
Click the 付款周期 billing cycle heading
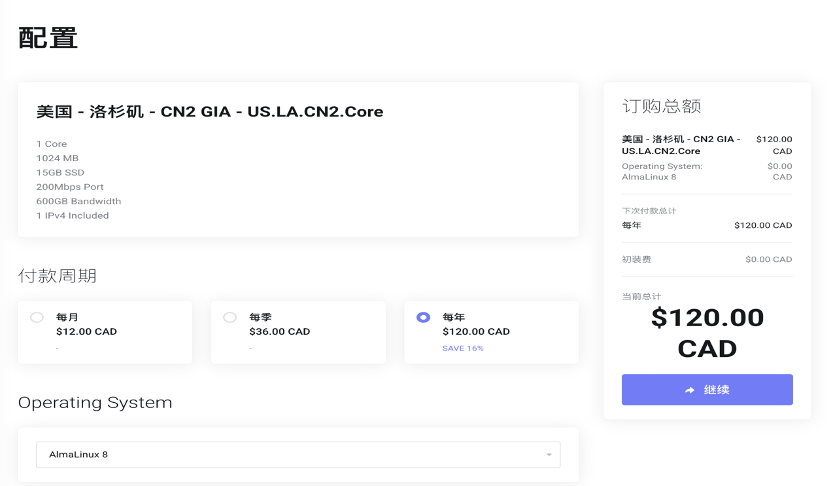coord(57,275)
